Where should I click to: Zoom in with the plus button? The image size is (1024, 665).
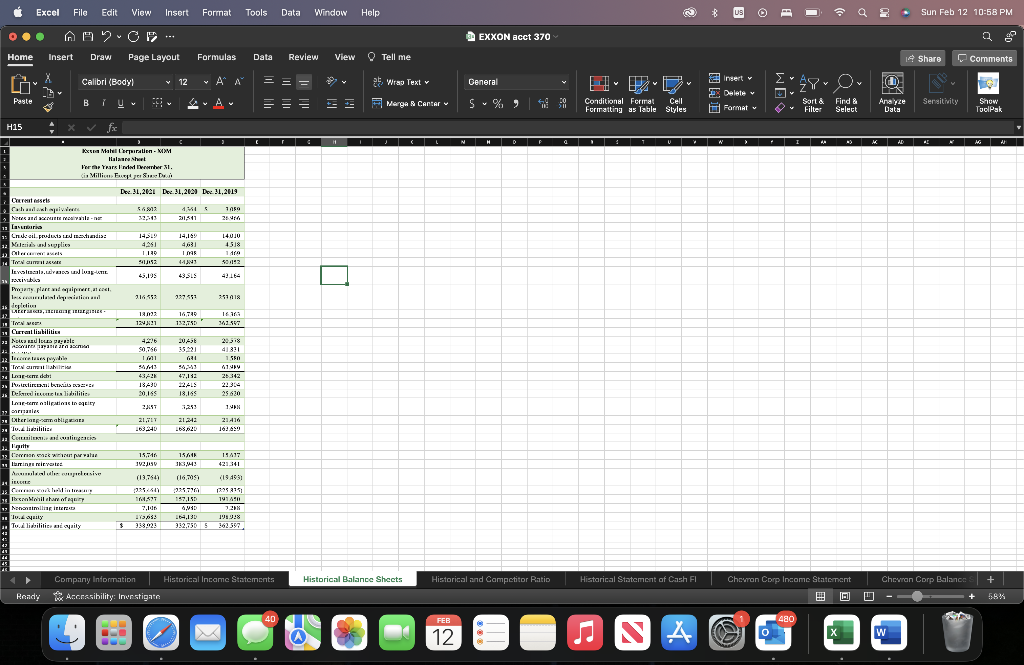[972, 596]
